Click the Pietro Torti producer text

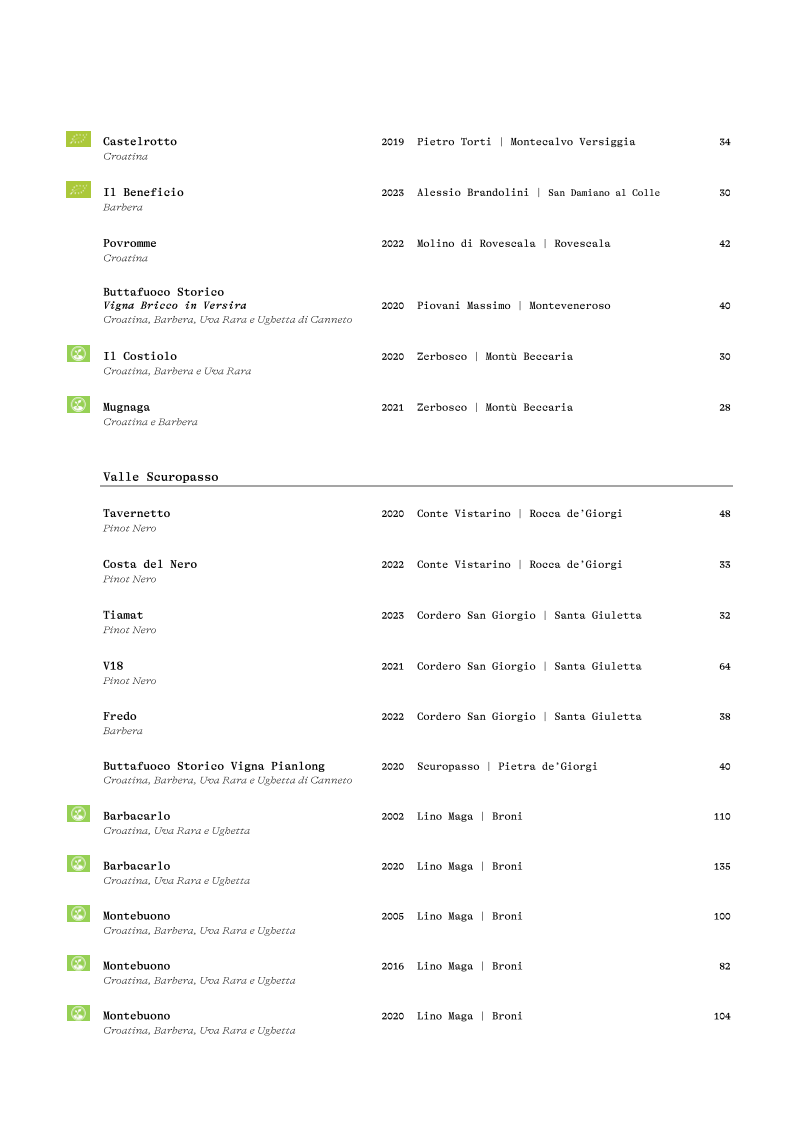[x=454, y=142]
